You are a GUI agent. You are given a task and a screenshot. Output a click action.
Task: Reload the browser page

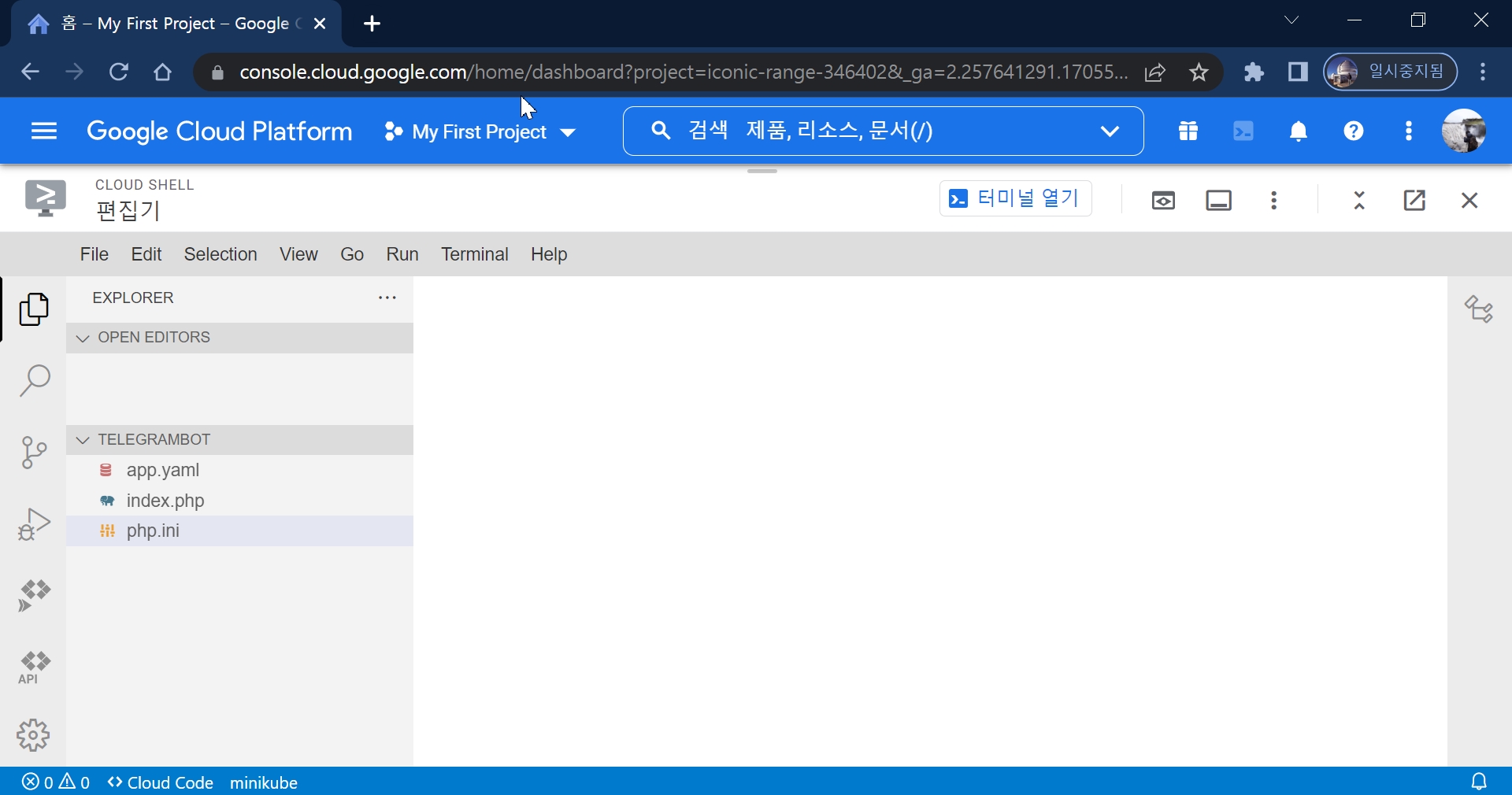119,72
